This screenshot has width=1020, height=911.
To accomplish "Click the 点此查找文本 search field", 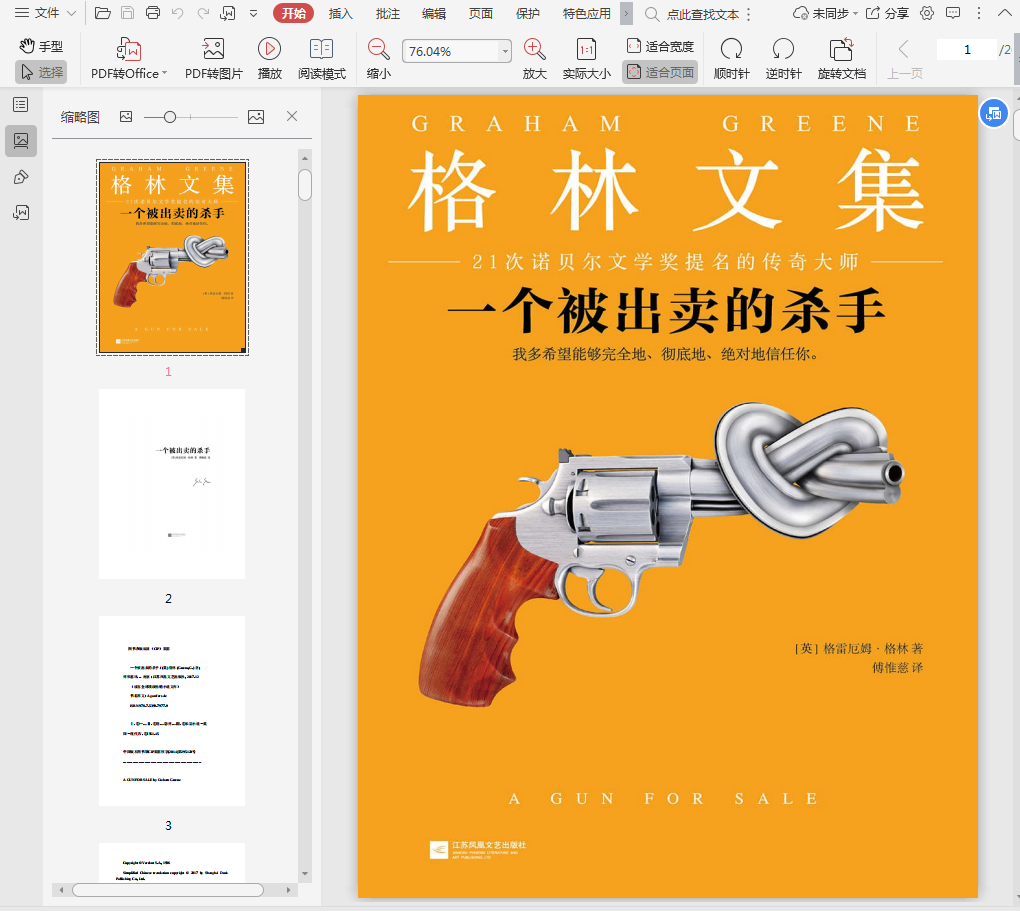I will pos(703,14).
